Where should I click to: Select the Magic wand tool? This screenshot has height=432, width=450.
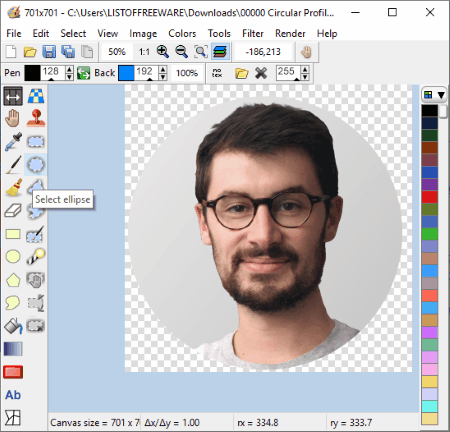click(x=36, y=257)
